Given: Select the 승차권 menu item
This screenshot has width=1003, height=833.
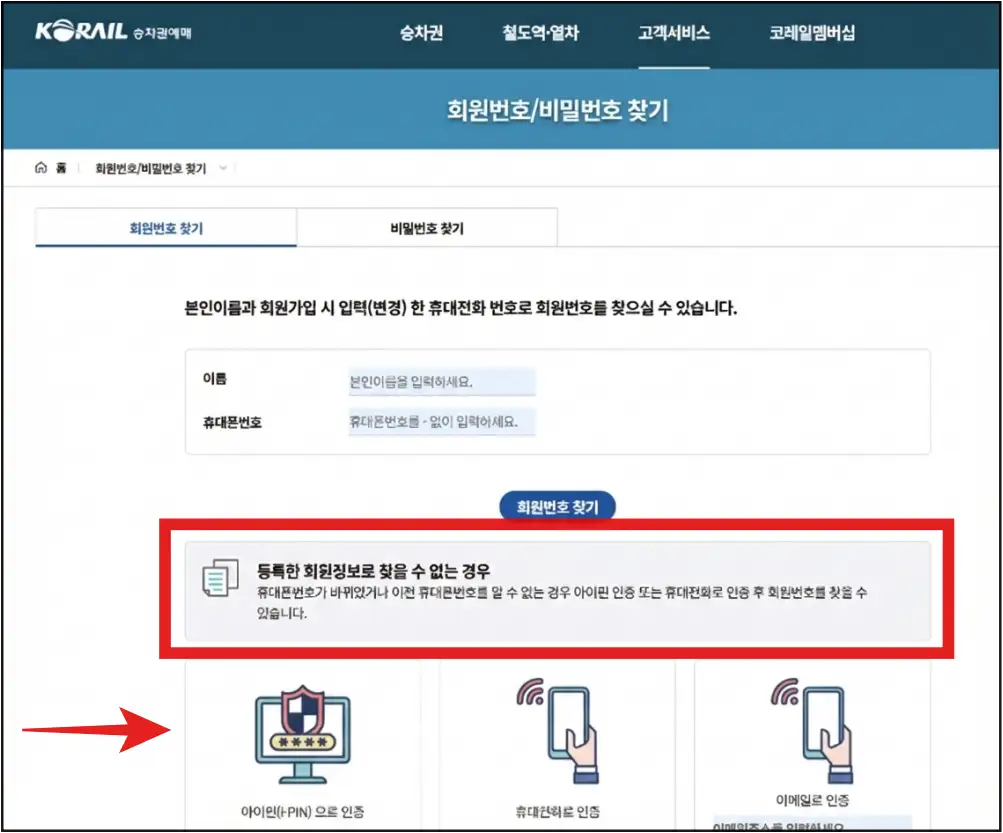Looking at the screenshot, I should (422, 31).
